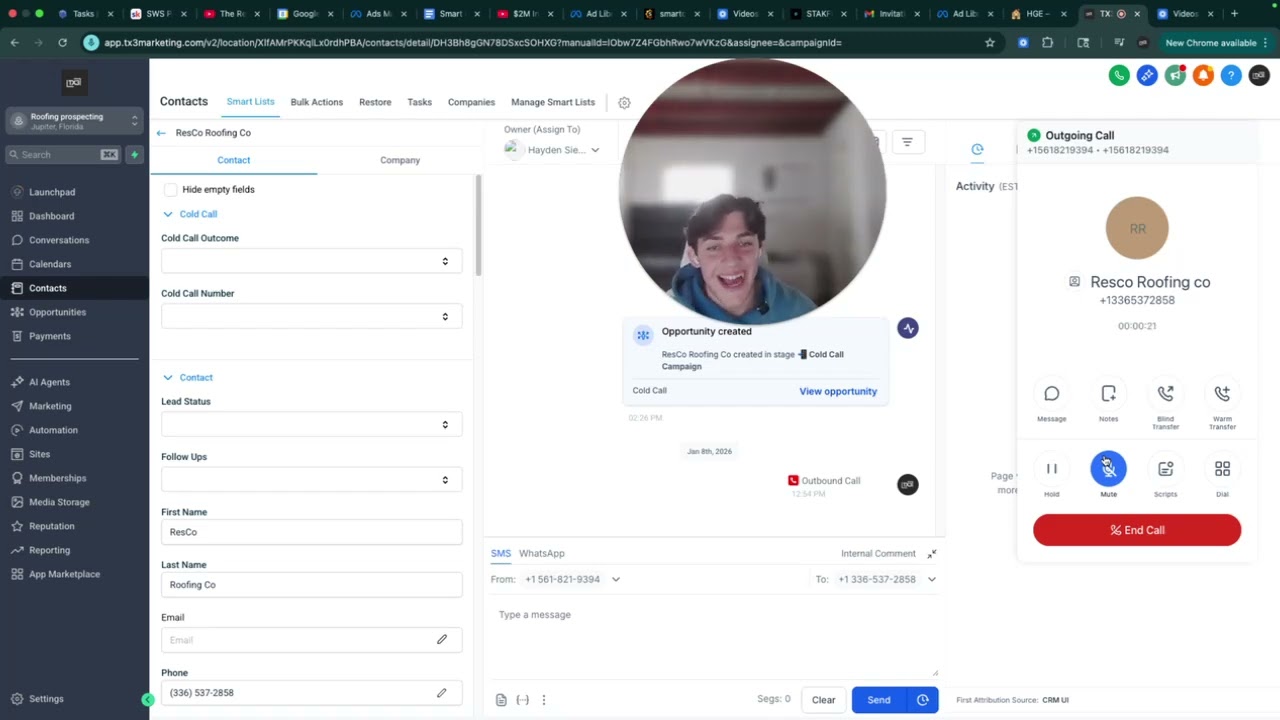Open the contacts settings gear icon
Screen dimensions: 1280x720
click(624, 102)
